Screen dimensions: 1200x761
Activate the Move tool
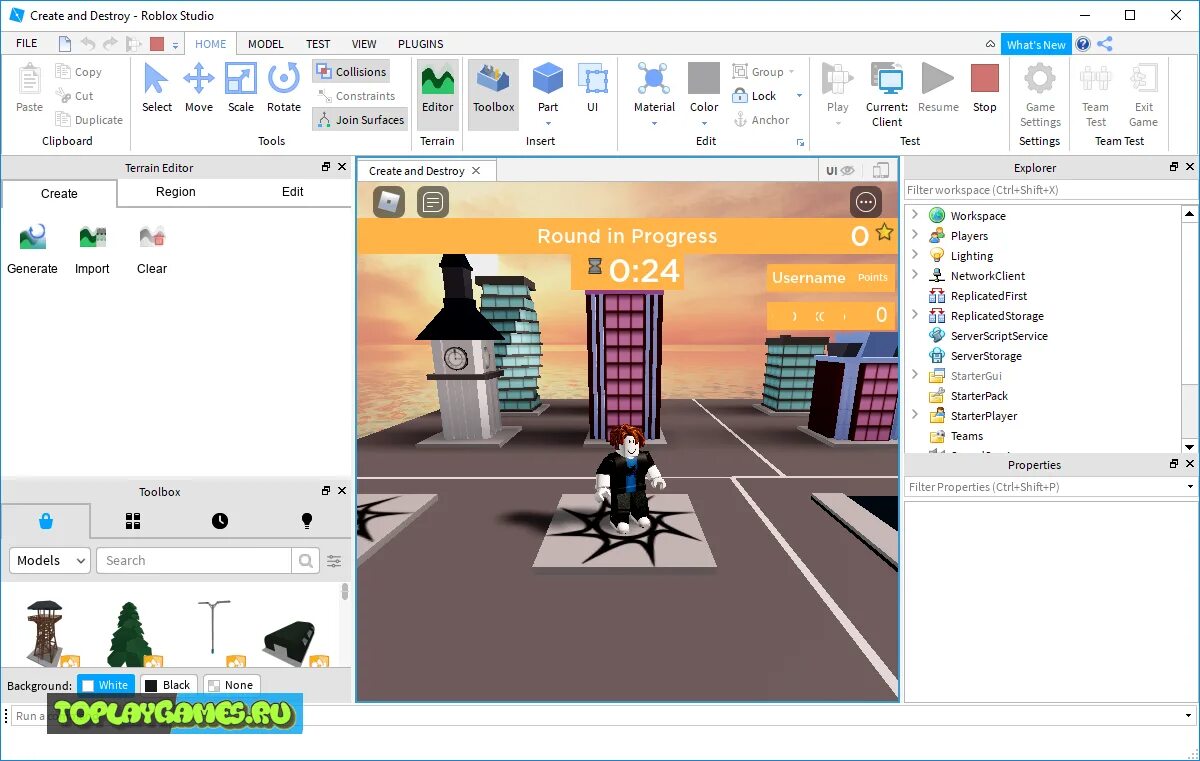[x=198, y=87]
